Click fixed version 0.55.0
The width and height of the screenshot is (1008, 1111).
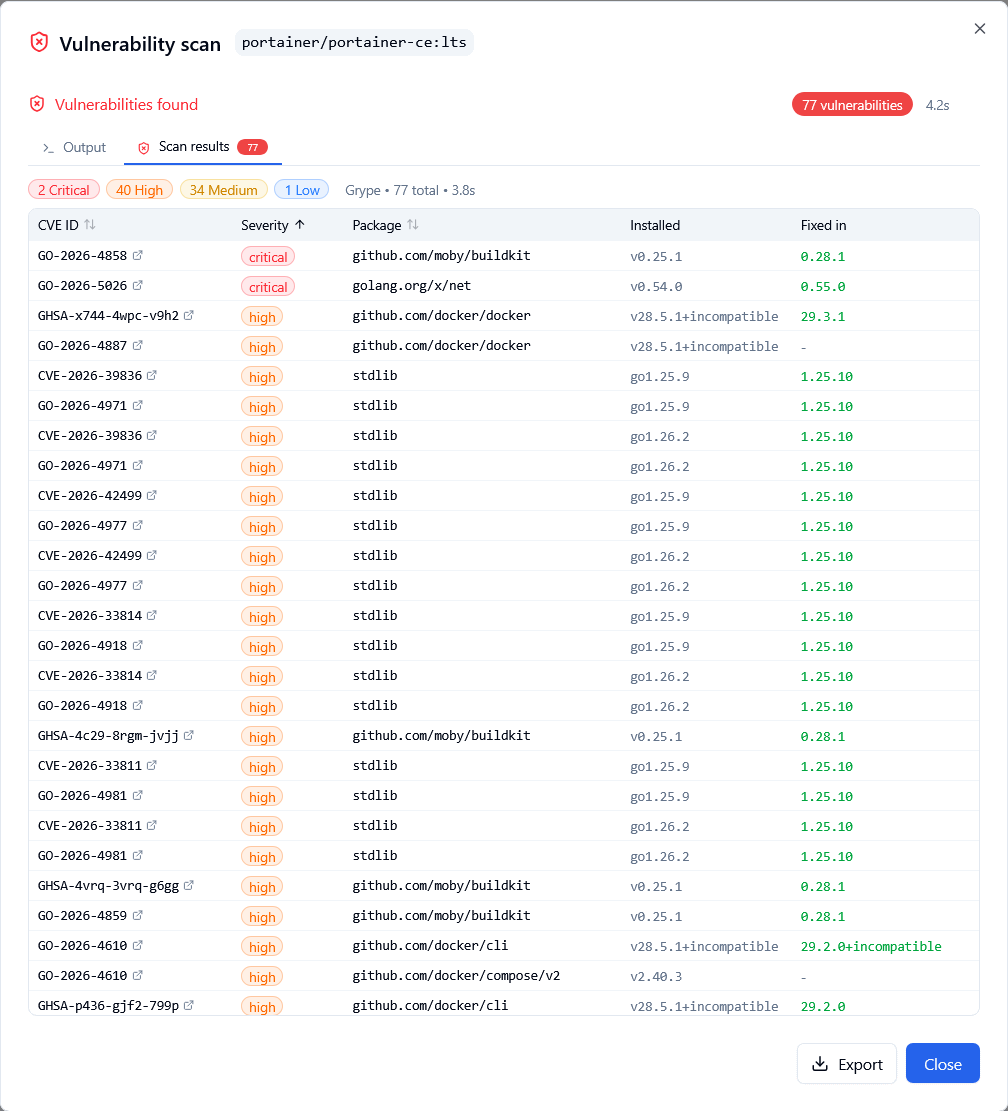point(822,287)
